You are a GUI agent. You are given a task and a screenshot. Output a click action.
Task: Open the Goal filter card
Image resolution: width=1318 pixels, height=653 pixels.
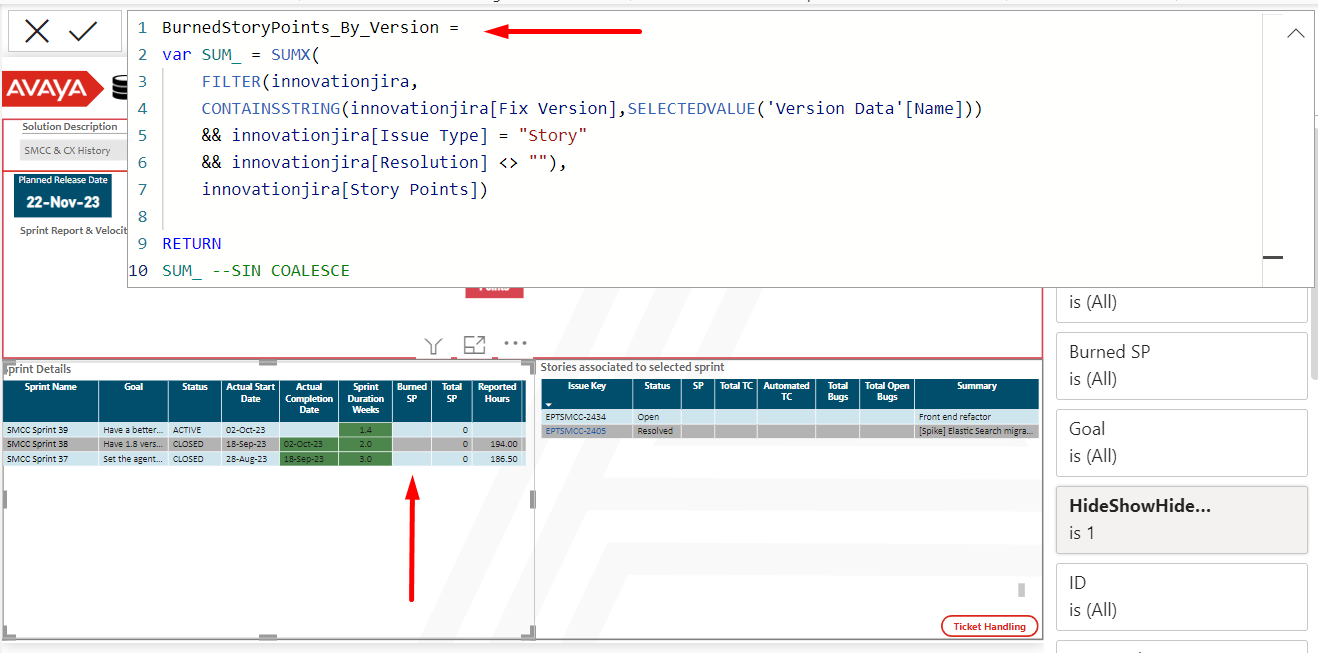1182,442
